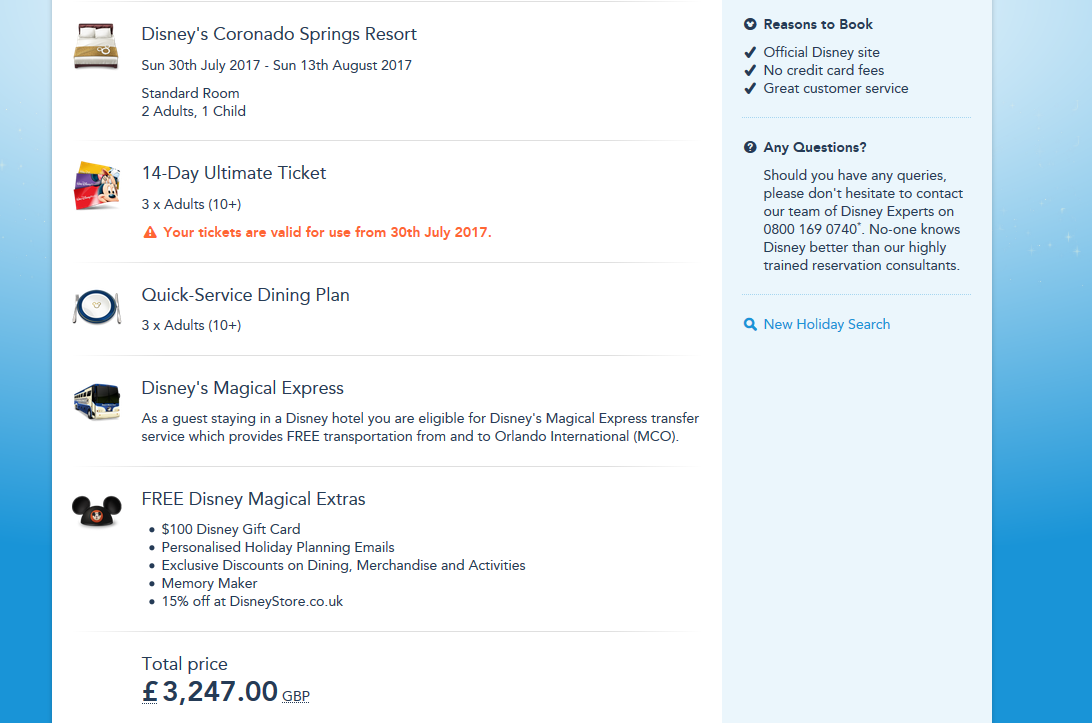The height and width of the screenshot is (723, 1092).
Task: Click the orange ticket warning icon
Action: 150,233
